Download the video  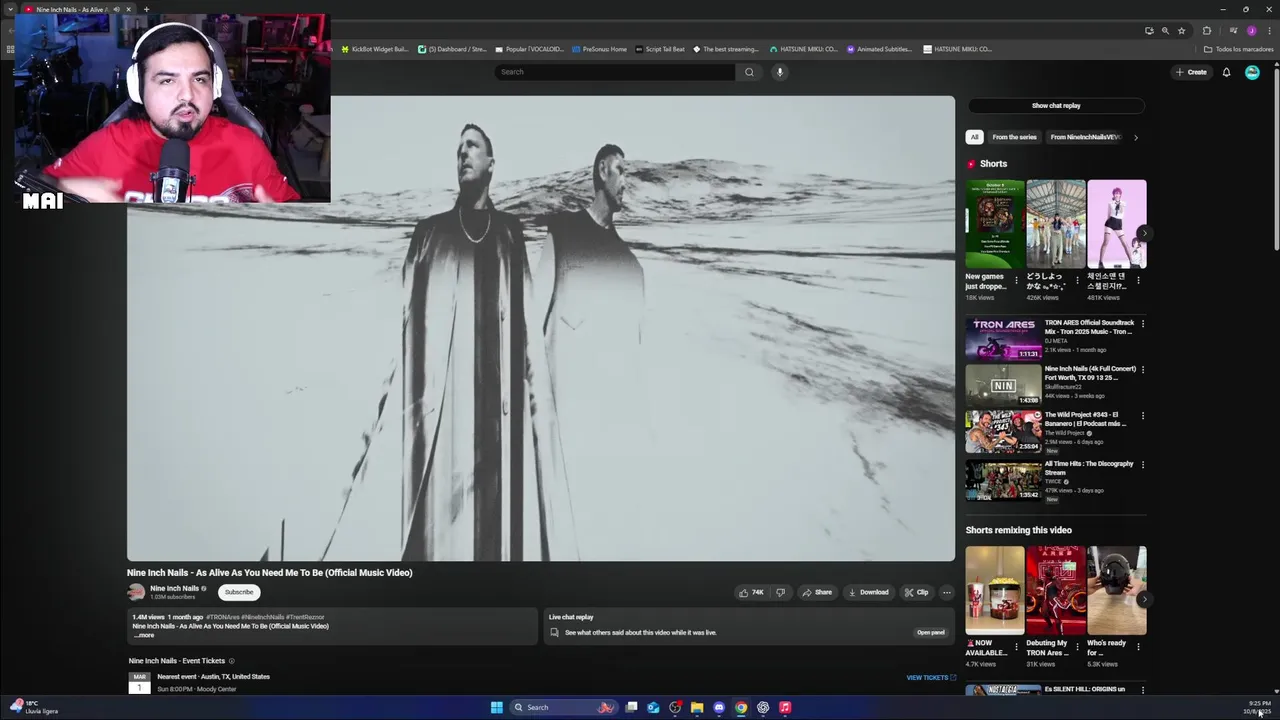(868, 592)
